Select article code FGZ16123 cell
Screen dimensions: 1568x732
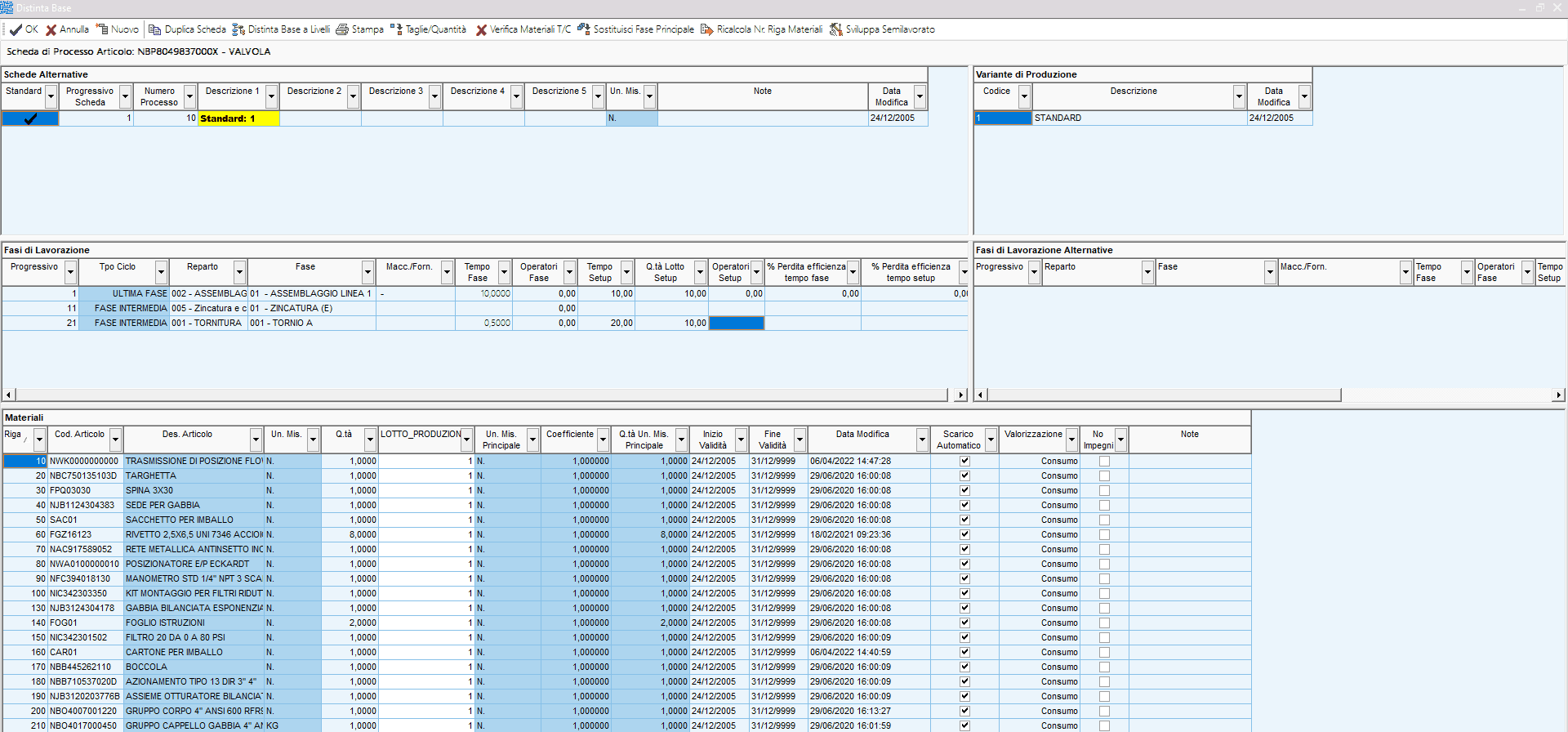coord(85,534)
